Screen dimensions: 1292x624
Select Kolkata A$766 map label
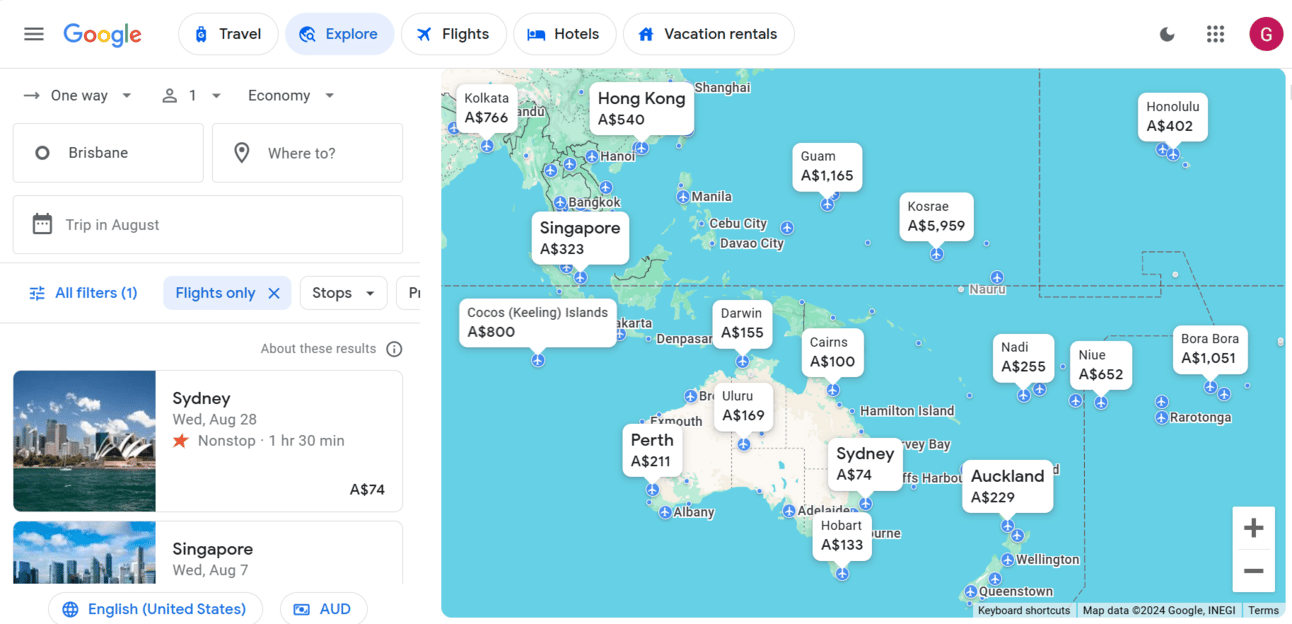(x=487, y=108)
